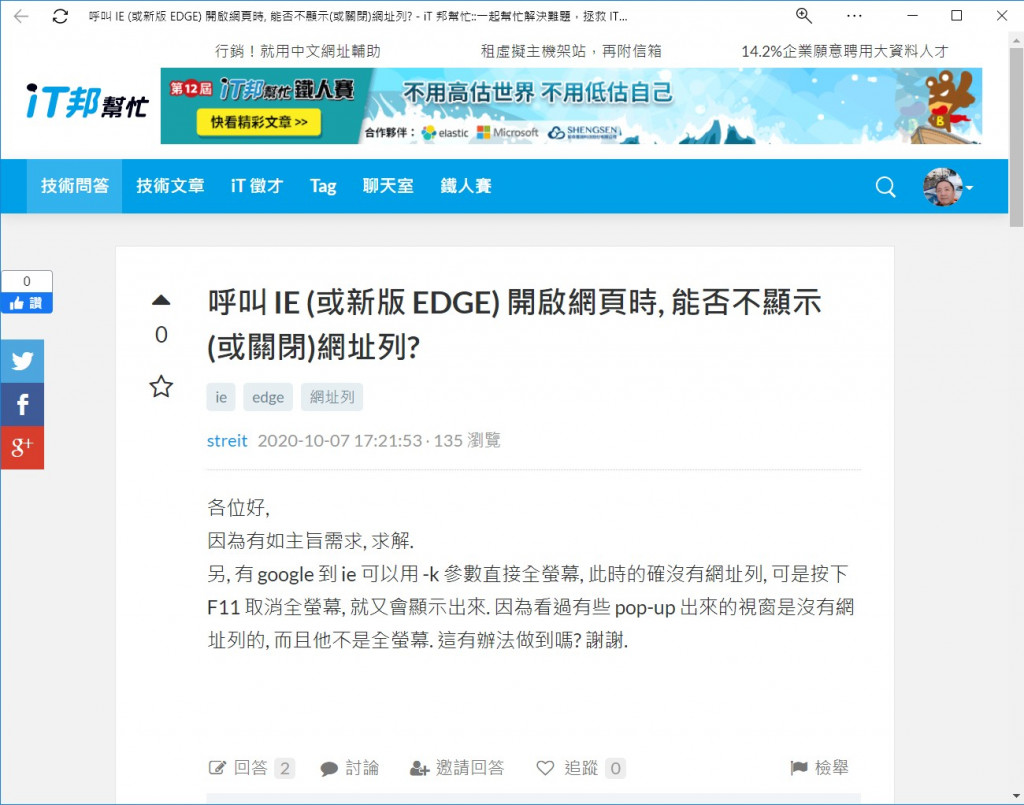
Task: Go to the 鐵人賽 menu item
Action: pyautogui.click(x=466, y=186)
